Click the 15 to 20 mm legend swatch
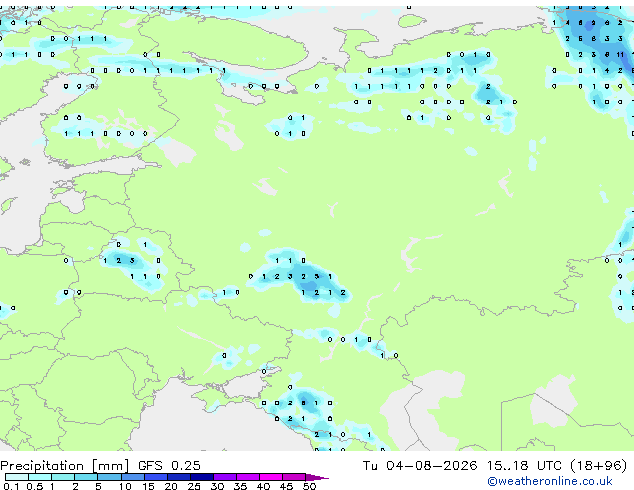Screen dimensions: 634x490 pyautogui.click(x=155, y=477)
